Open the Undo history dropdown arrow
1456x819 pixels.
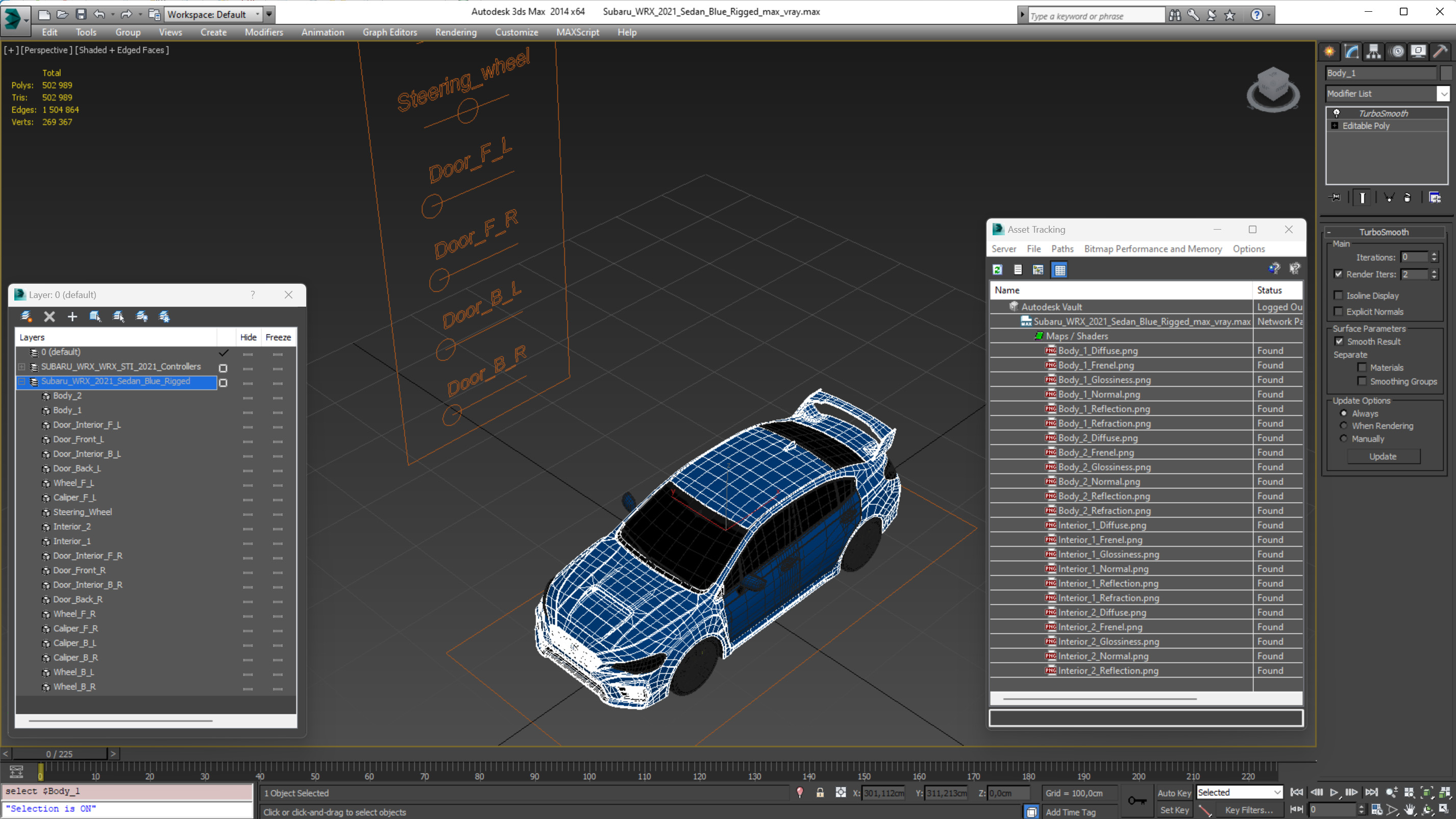[113, 15]
